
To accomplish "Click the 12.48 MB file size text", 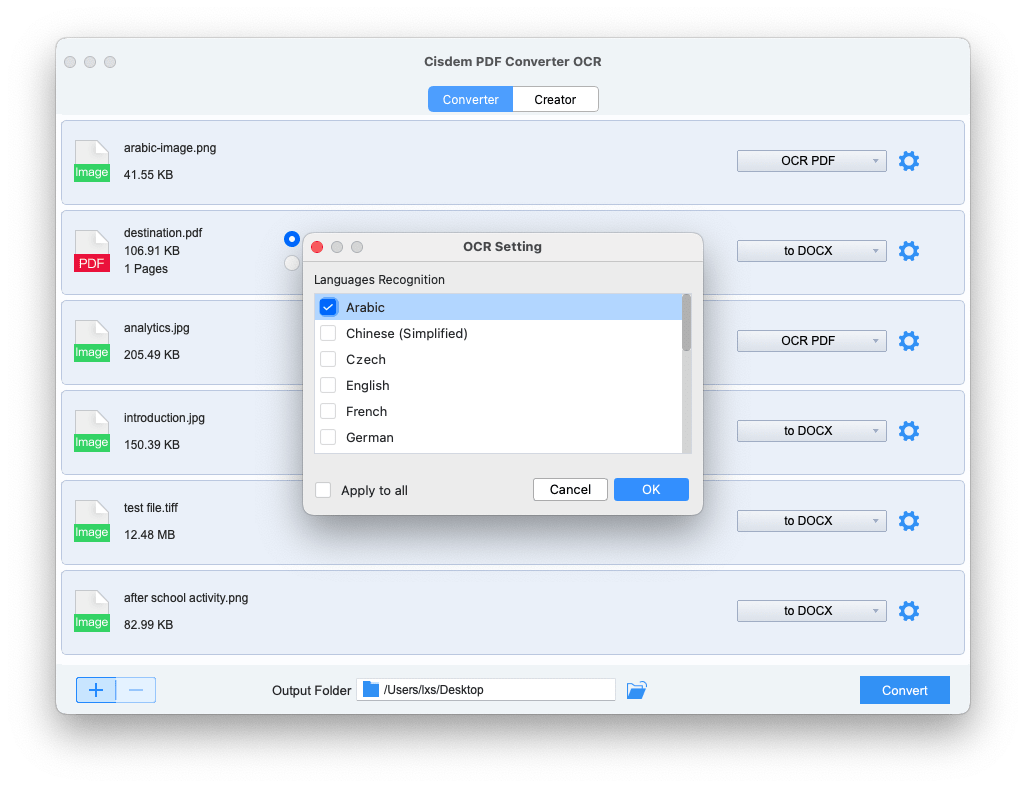I will tap(149, 535).
